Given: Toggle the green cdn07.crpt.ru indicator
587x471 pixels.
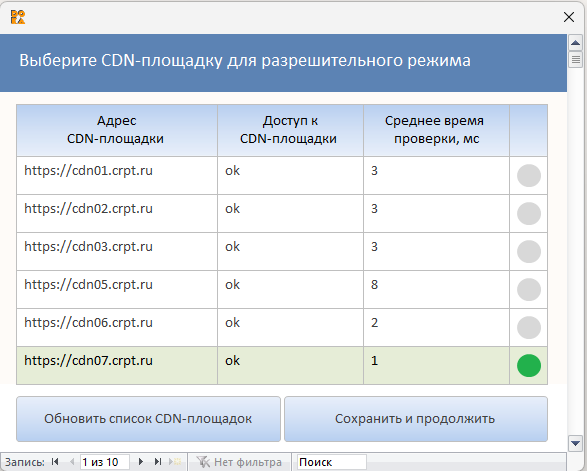Looking at the screenshot, I should pyautogui.click(x=529, y=365).
